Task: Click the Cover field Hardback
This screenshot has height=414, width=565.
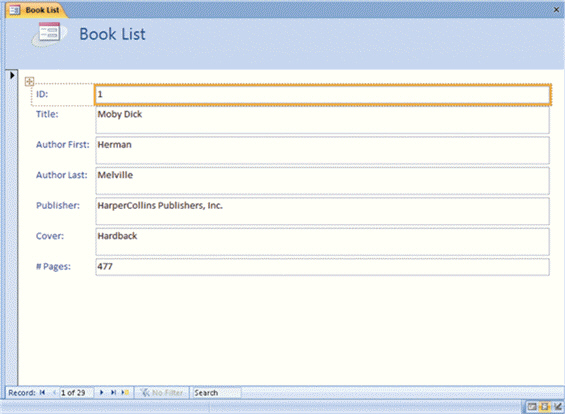Action: 322,242
